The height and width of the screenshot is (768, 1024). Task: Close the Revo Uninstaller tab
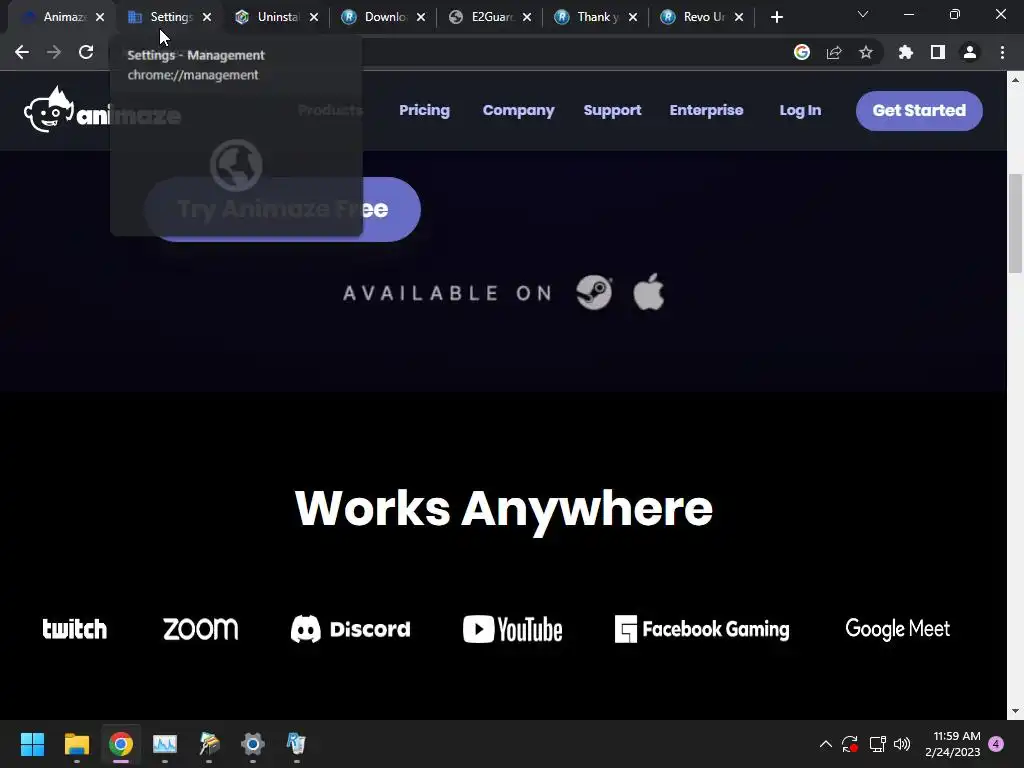point(739,17)
